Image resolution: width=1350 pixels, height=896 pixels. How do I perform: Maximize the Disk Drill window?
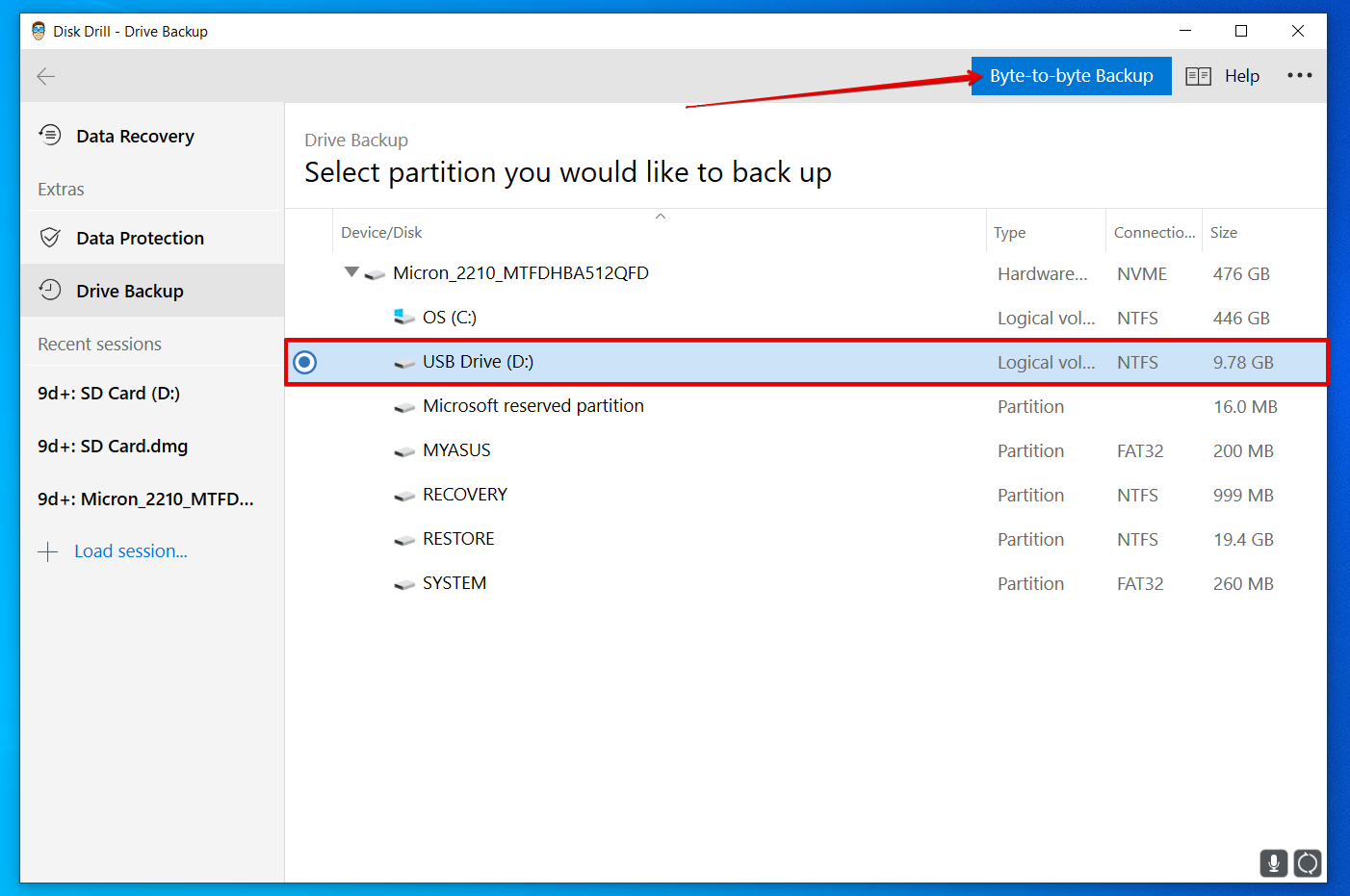[x=1241, y=31]
